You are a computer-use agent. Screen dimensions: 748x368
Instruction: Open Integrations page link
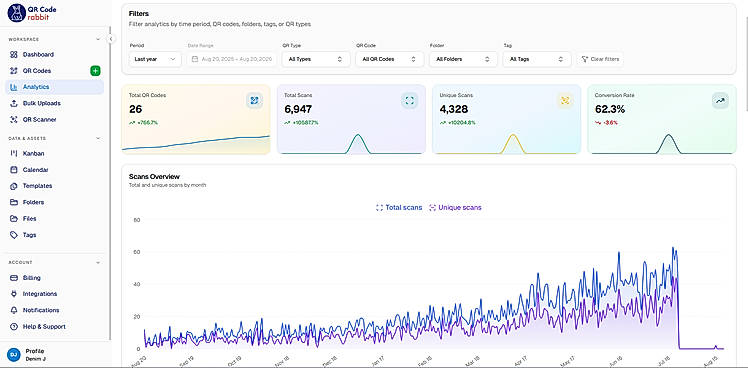point(54,294)
